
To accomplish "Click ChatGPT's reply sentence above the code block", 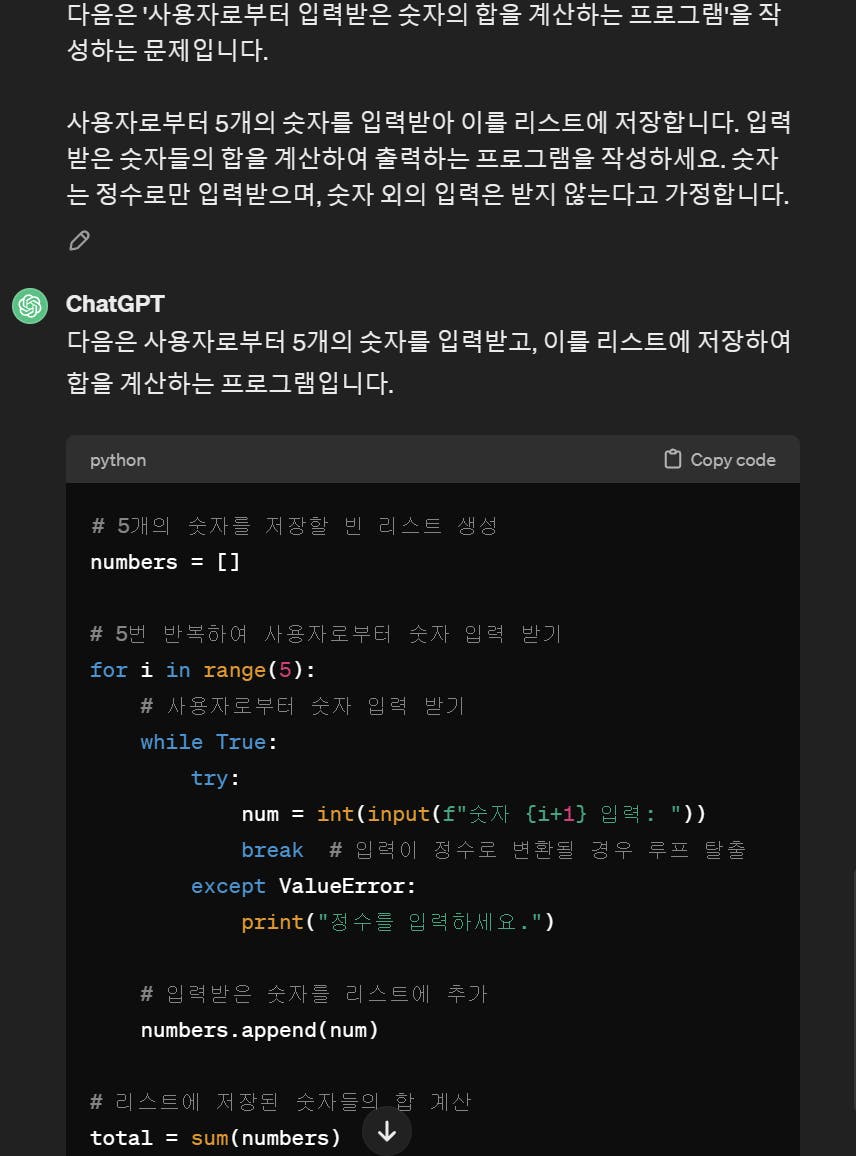I will (428, 362).
